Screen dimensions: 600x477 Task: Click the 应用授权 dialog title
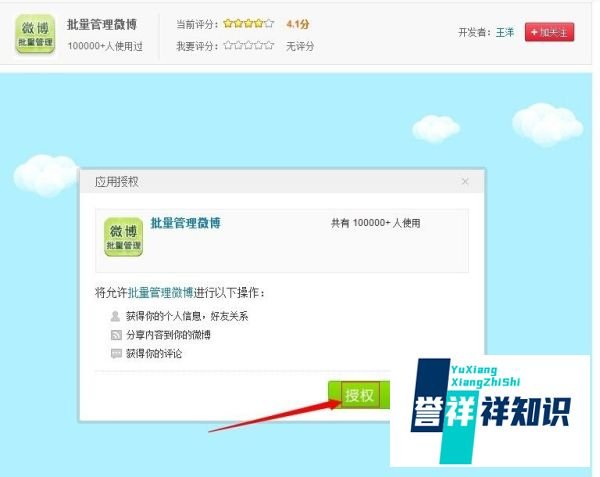click(x=117, y=181)
